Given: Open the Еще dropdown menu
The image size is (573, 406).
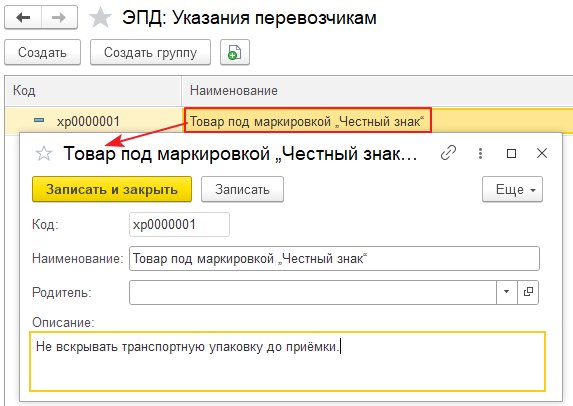Looking at the screenshot, I should [512, 189].
